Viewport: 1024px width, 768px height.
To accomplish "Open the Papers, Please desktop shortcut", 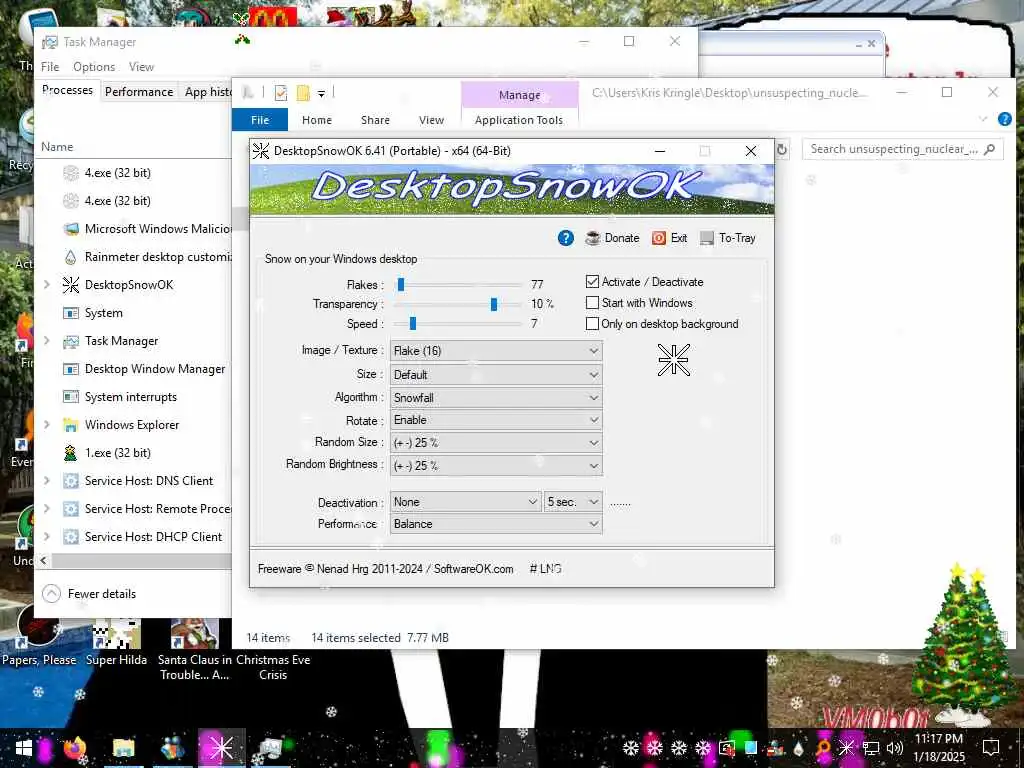I will pos(39,637).
